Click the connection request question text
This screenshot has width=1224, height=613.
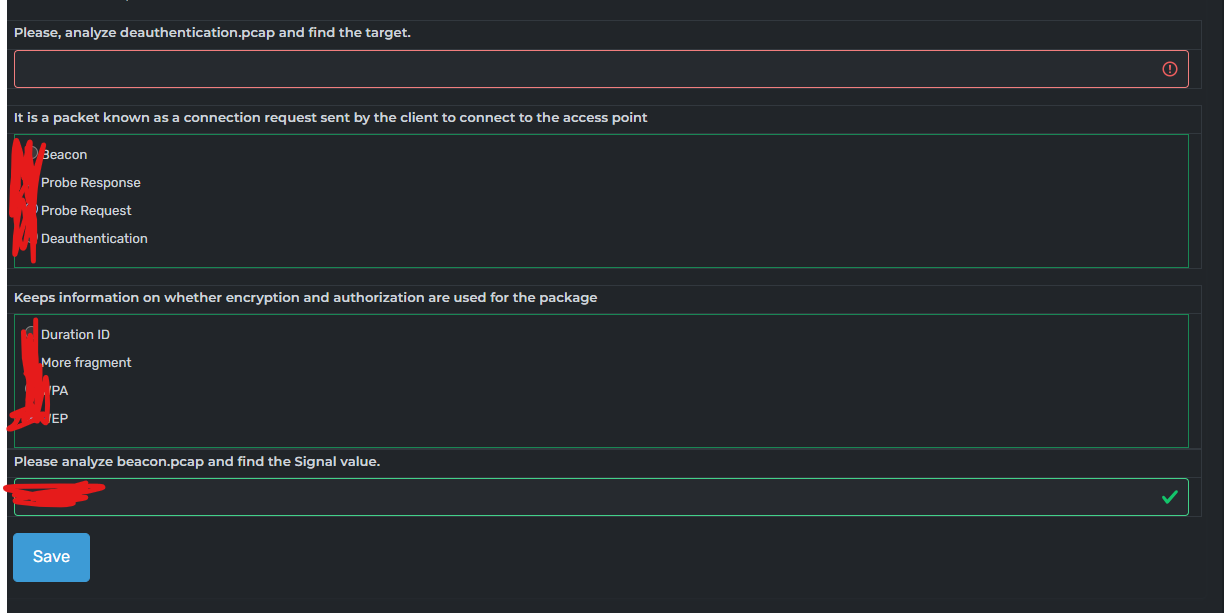330,118
